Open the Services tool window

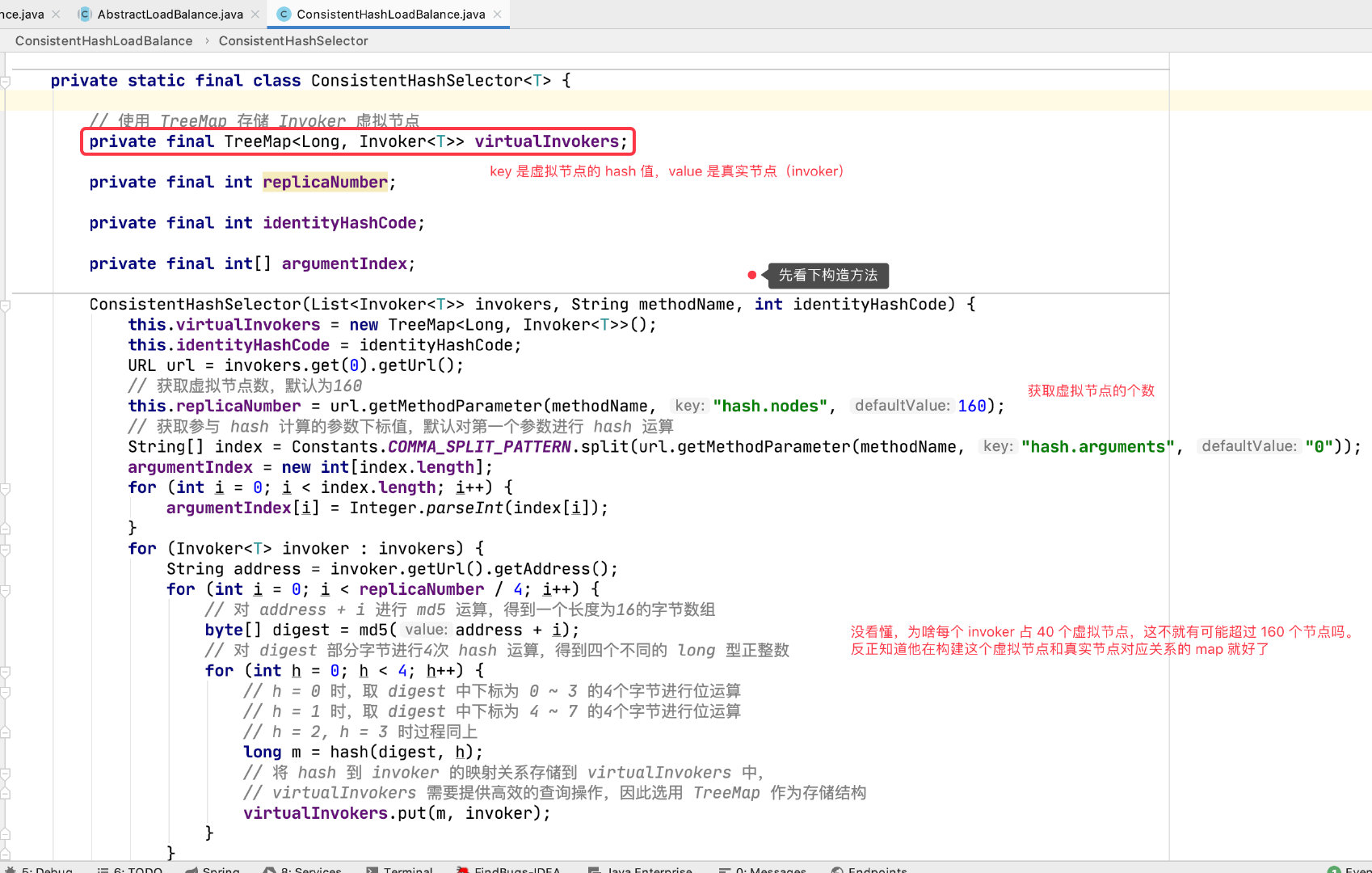pyautogui.click(x=302, y=870)
